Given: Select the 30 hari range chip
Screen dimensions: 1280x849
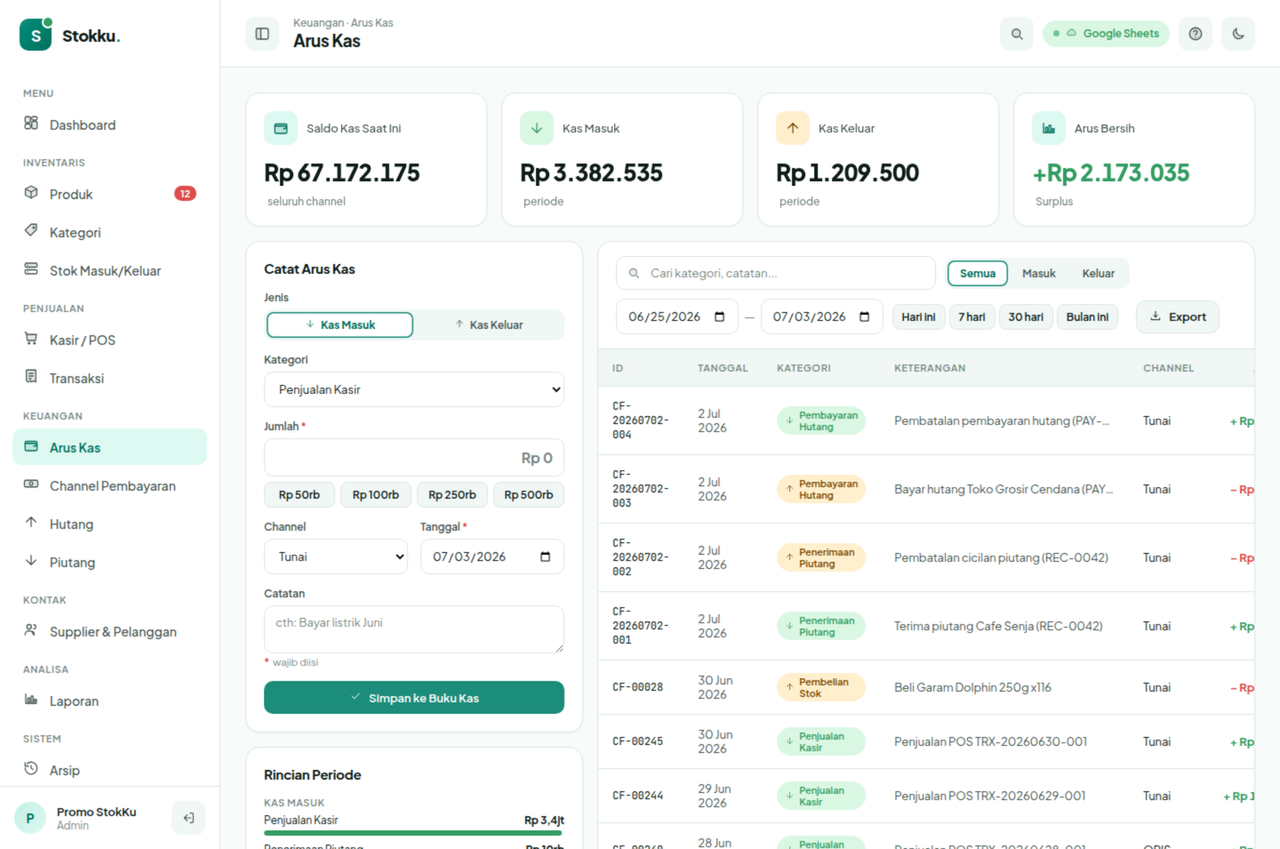Looking at the screenshot, I should pyautogui.click(x=1026, y=317).
